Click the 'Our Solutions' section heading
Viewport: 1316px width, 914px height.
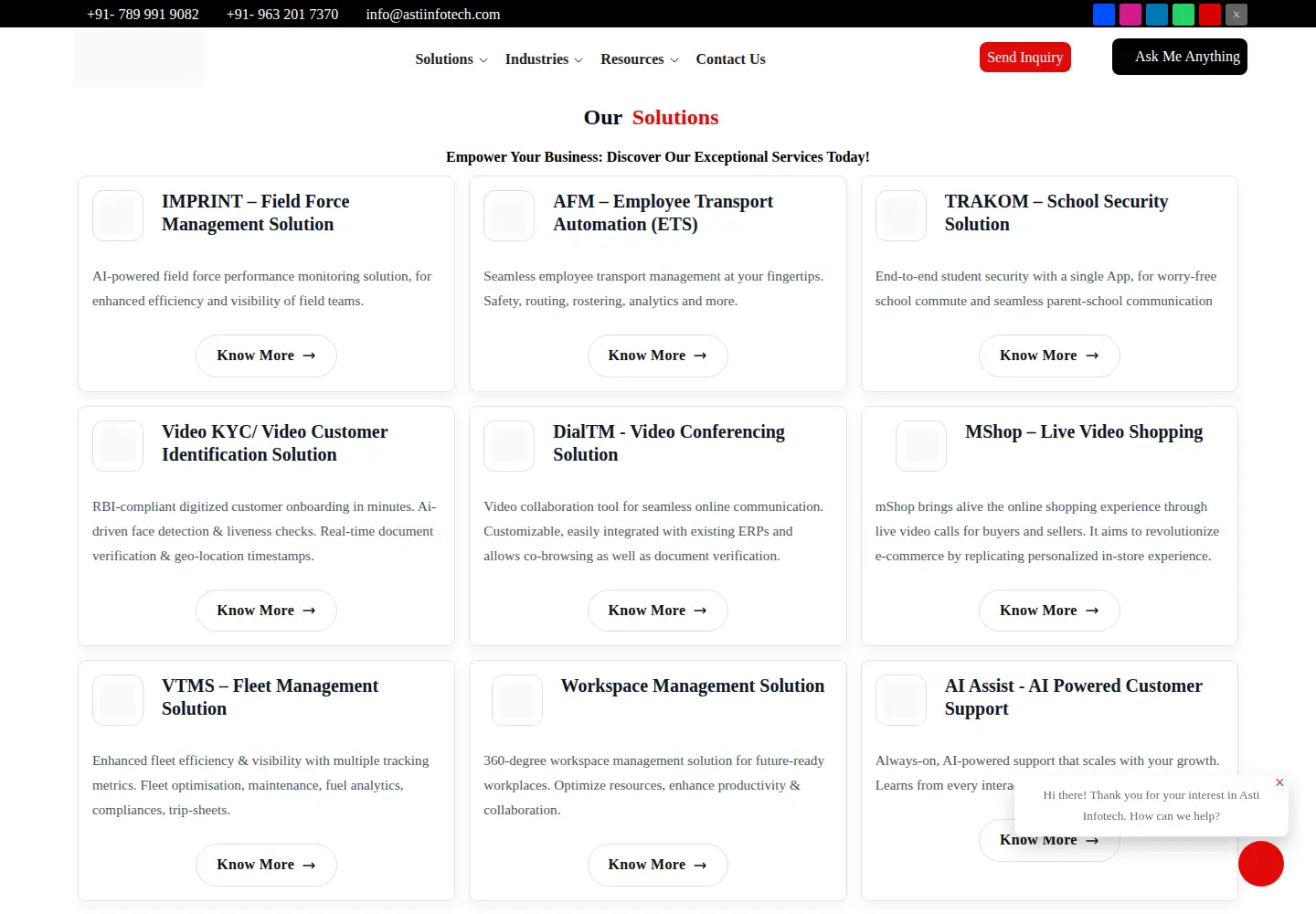pyautogui.click(x=652, y=118)
